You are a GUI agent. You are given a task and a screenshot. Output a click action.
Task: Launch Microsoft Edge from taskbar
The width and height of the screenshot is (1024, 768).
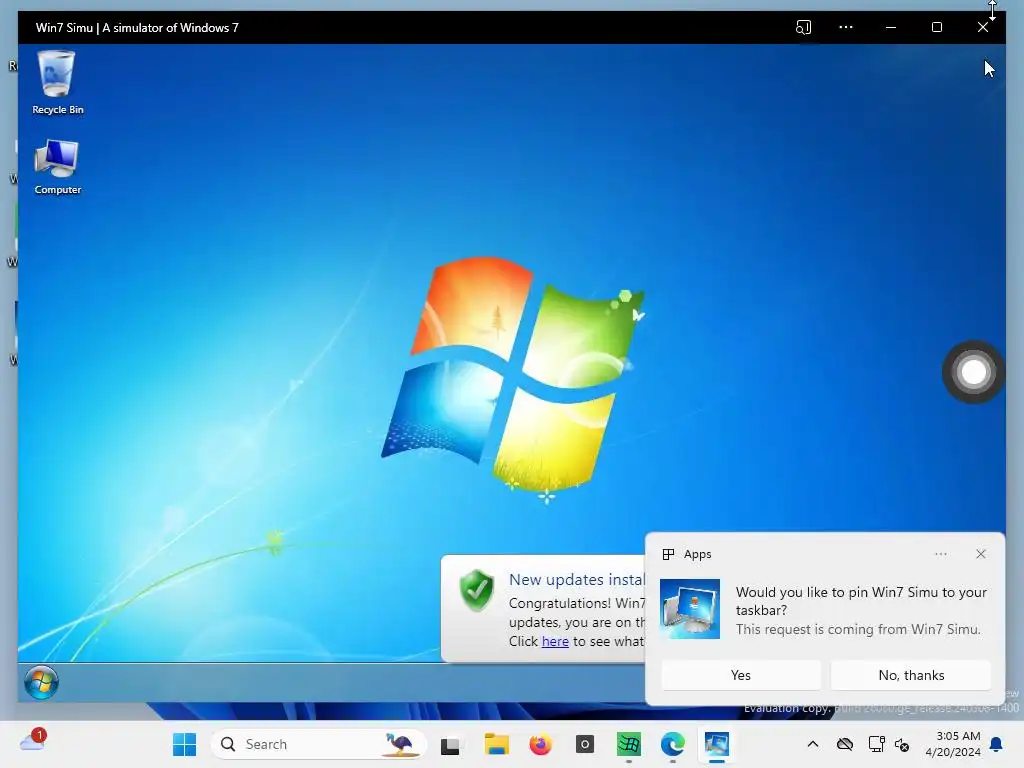[673, 744]
